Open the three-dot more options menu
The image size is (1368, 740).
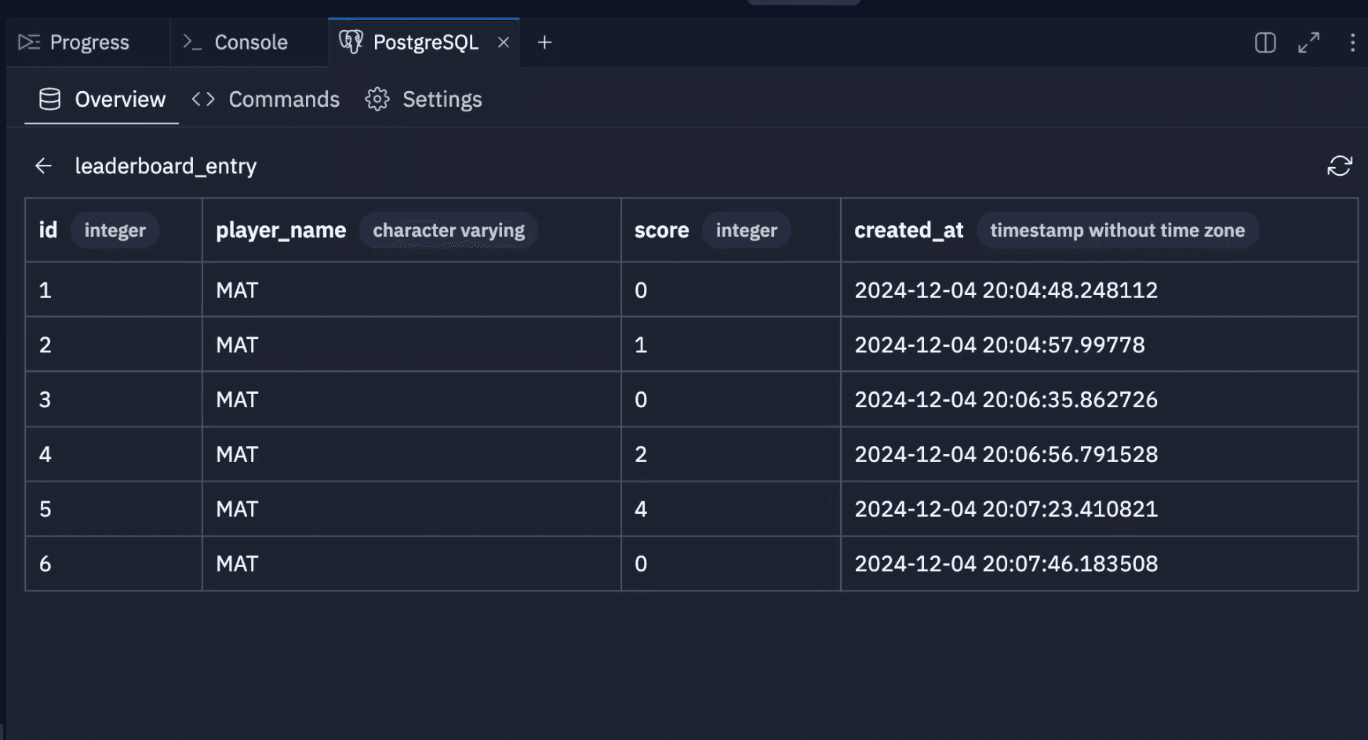pos(1352,42)
